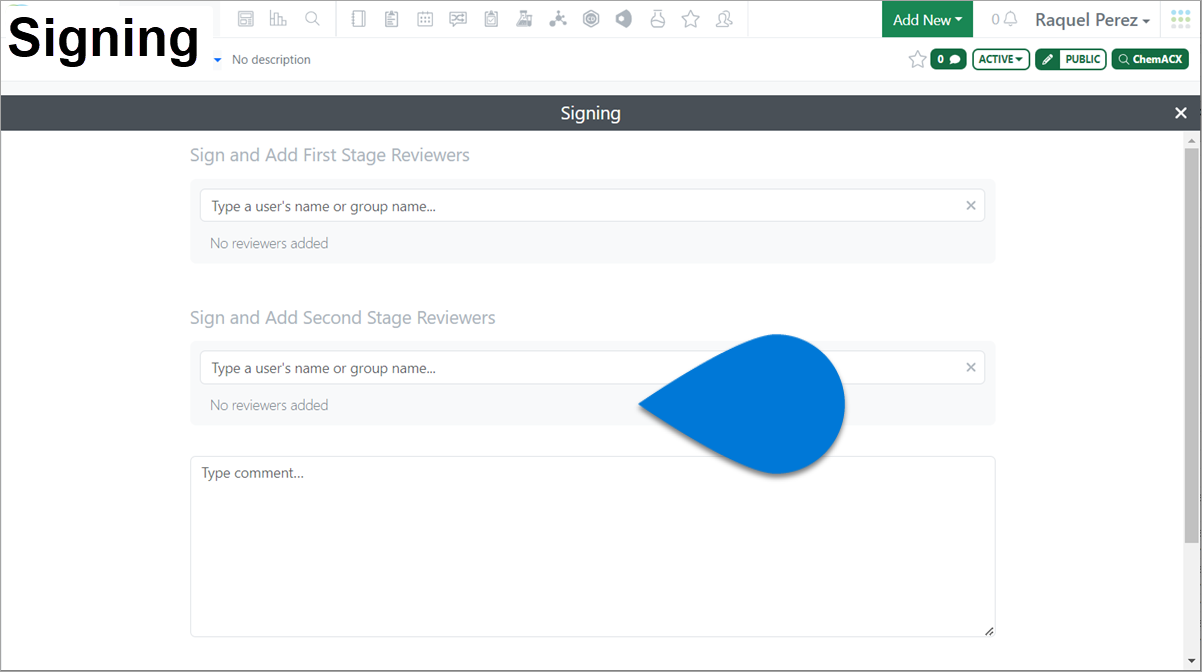Open the notebook icon in the toolbar
The image size is (1202, 672).
click(x=360, y=19)
